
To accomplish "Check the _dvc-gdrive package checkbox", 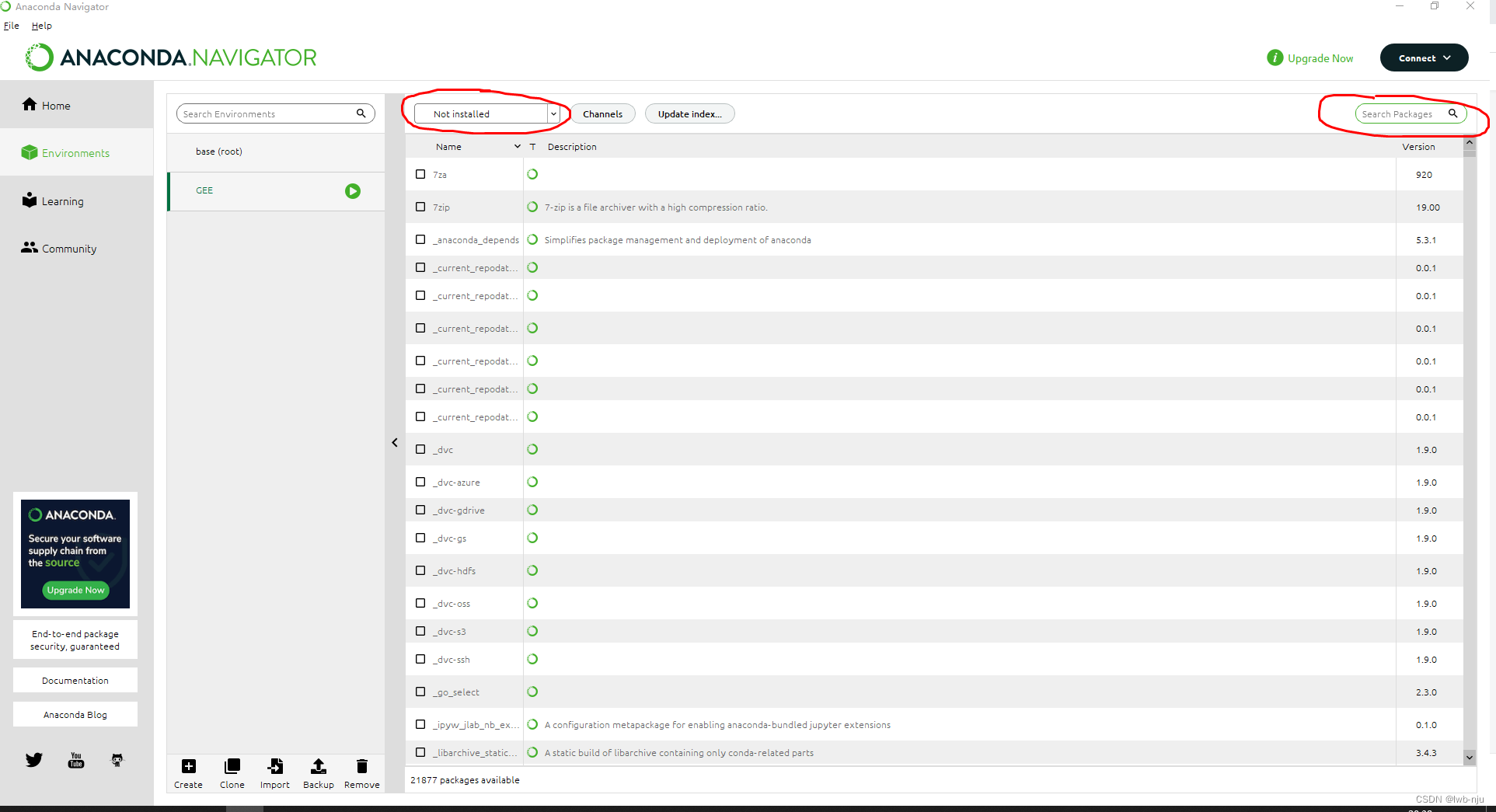I will click(420, 510).
